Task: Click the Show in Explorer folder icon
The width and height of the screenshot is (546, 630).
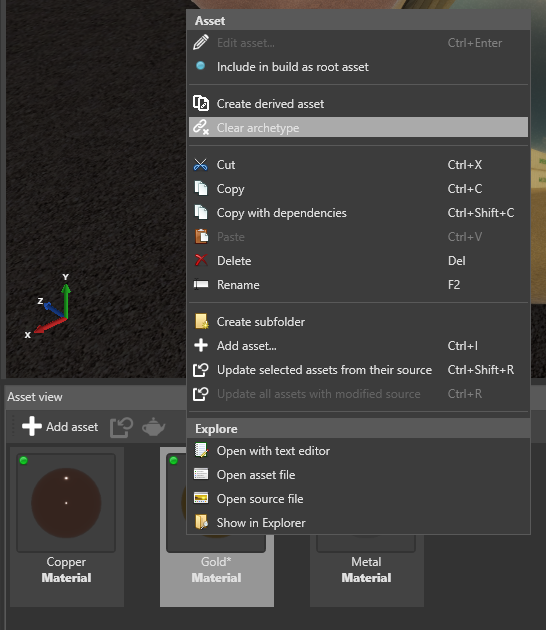Action: pyautogui.click(x=201, y=522)
